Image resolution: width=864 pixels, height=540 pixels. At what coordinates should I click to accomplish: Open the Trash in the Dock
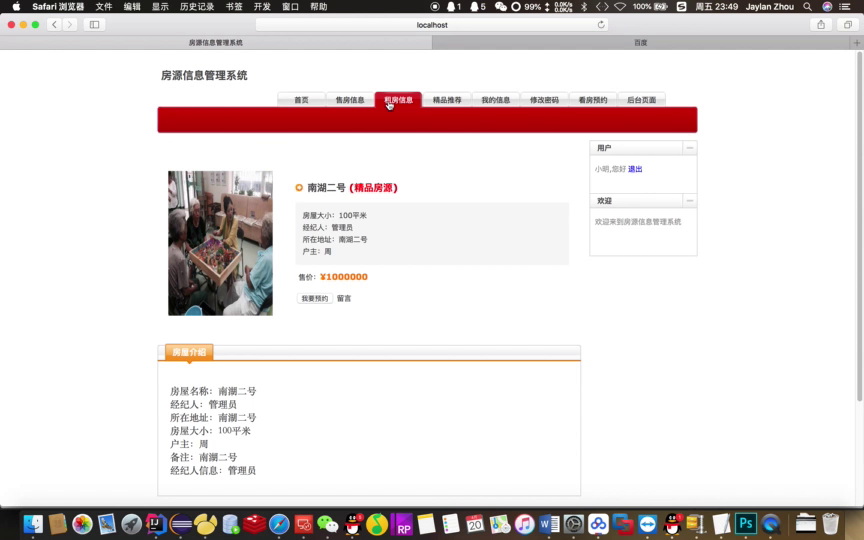click(x=830, y=523)
